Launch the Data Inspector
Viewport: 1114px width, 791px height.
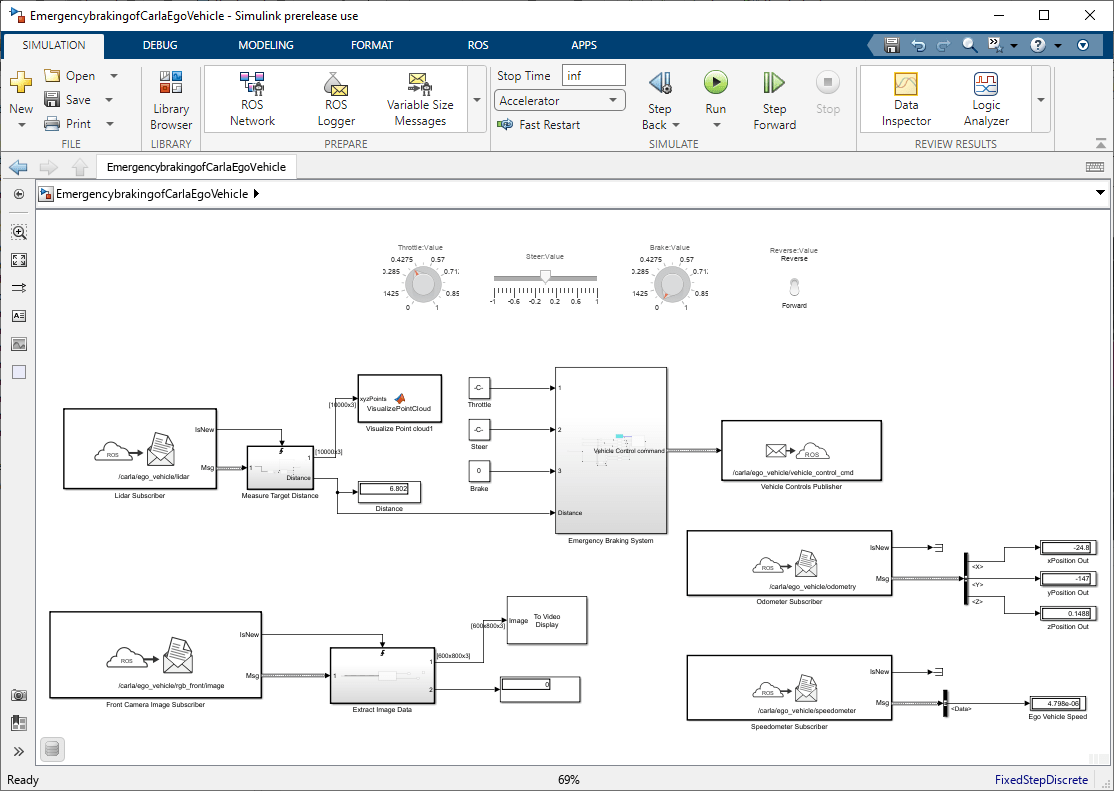[905, 98]
